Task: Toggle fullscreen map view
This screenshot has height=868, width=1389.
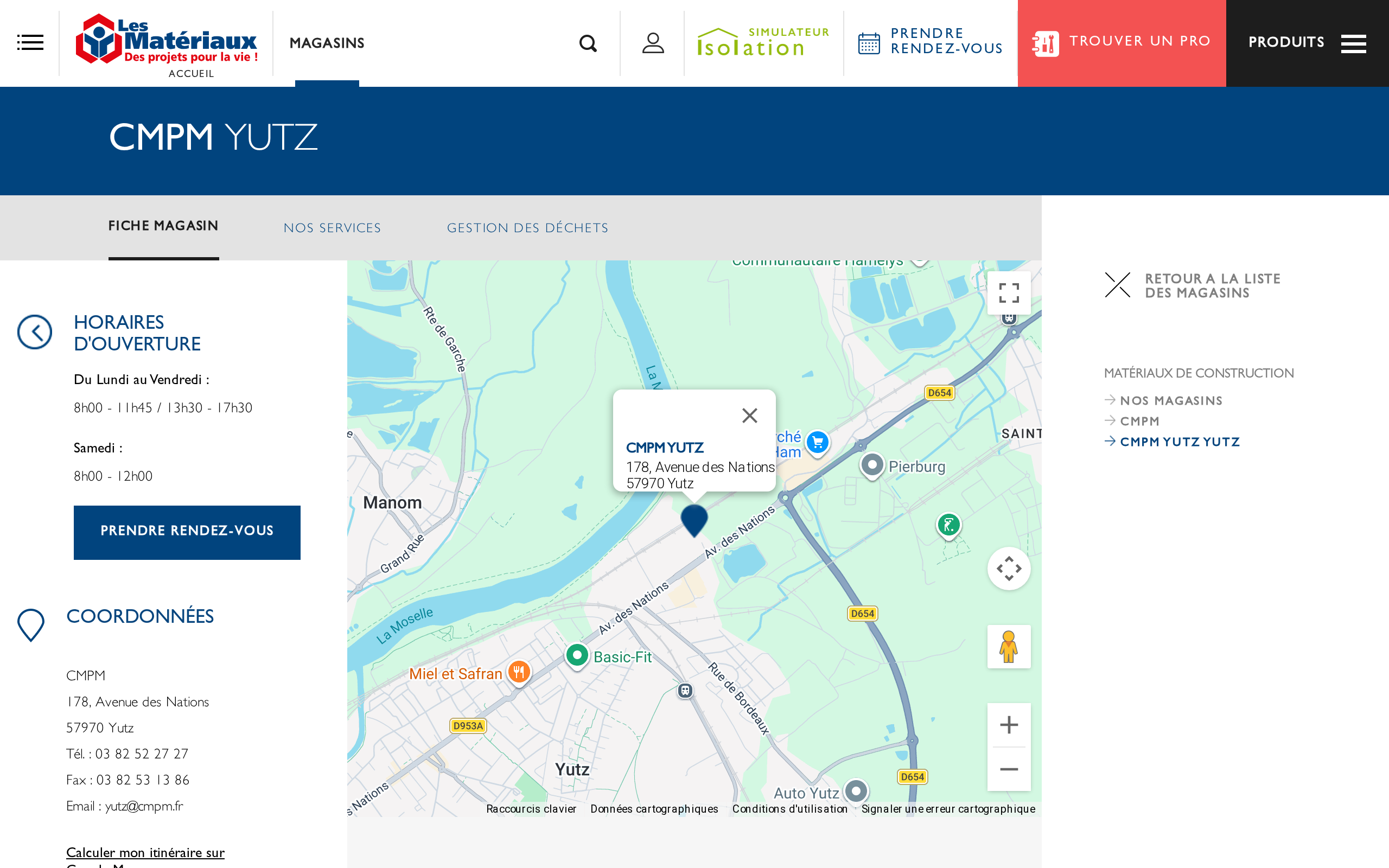Action: pos(1009,293)
